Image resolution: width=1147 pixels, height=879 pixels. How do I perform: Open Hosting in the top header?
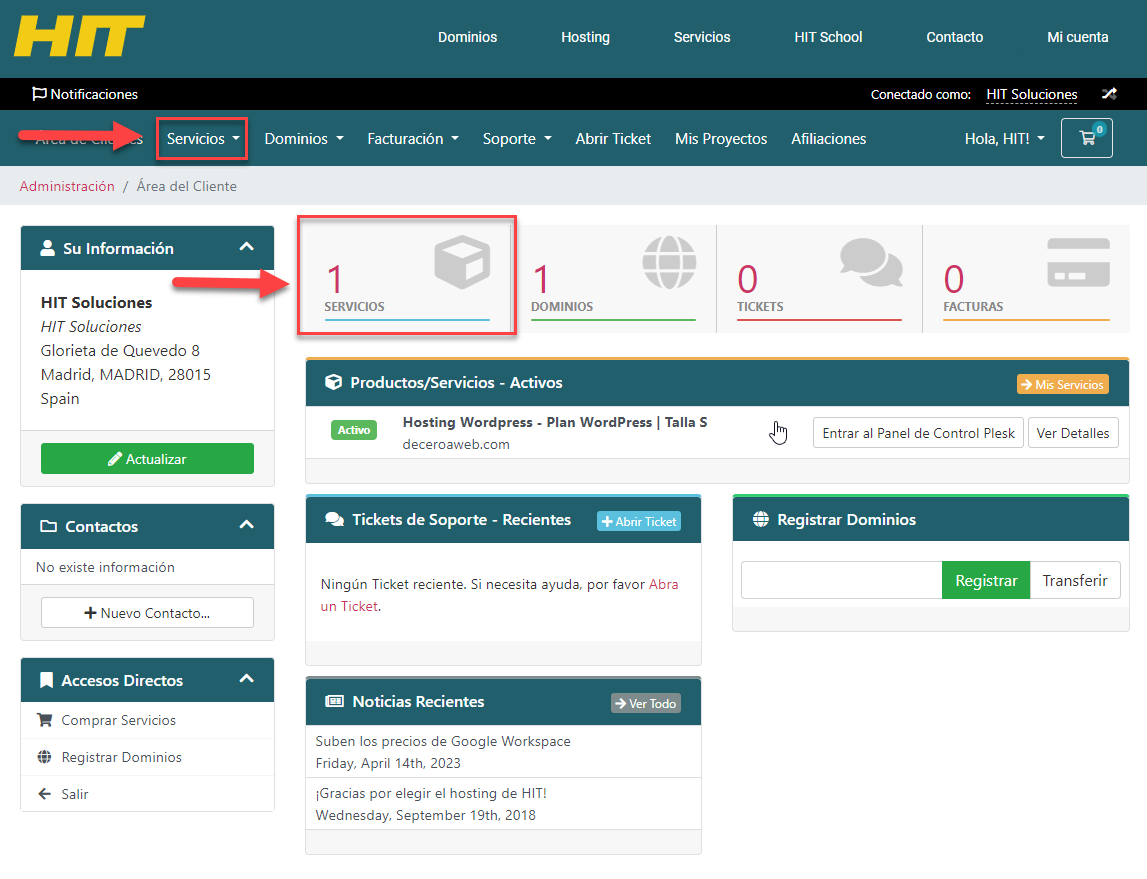[x=585, y=37]
